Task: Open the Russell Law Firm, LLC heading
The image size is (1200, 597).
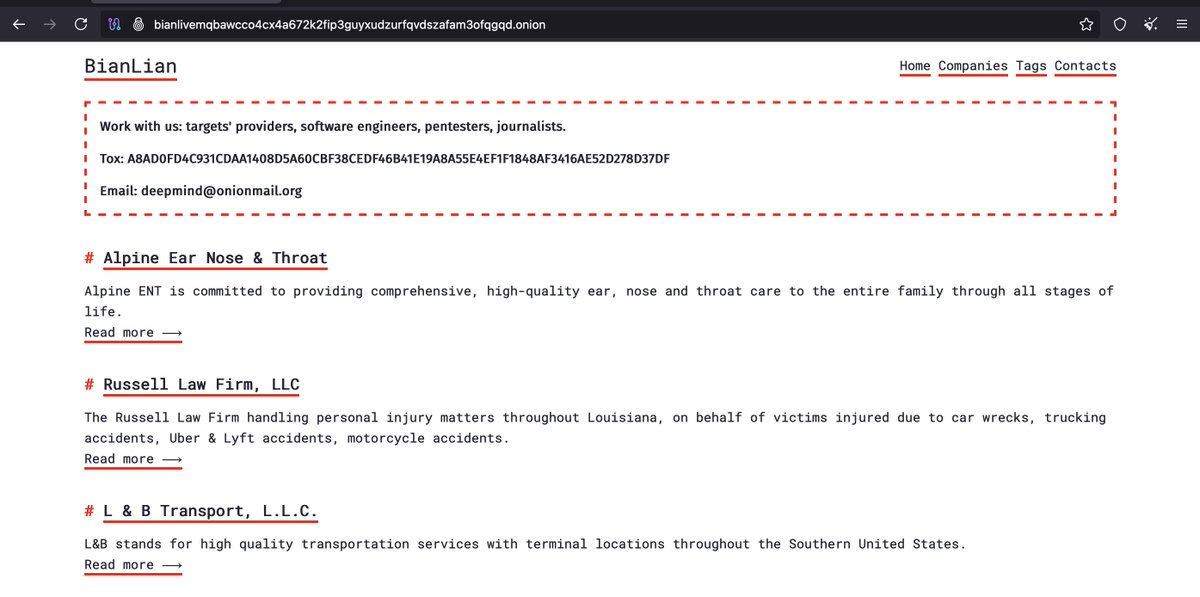Action: tap(201, 385)
